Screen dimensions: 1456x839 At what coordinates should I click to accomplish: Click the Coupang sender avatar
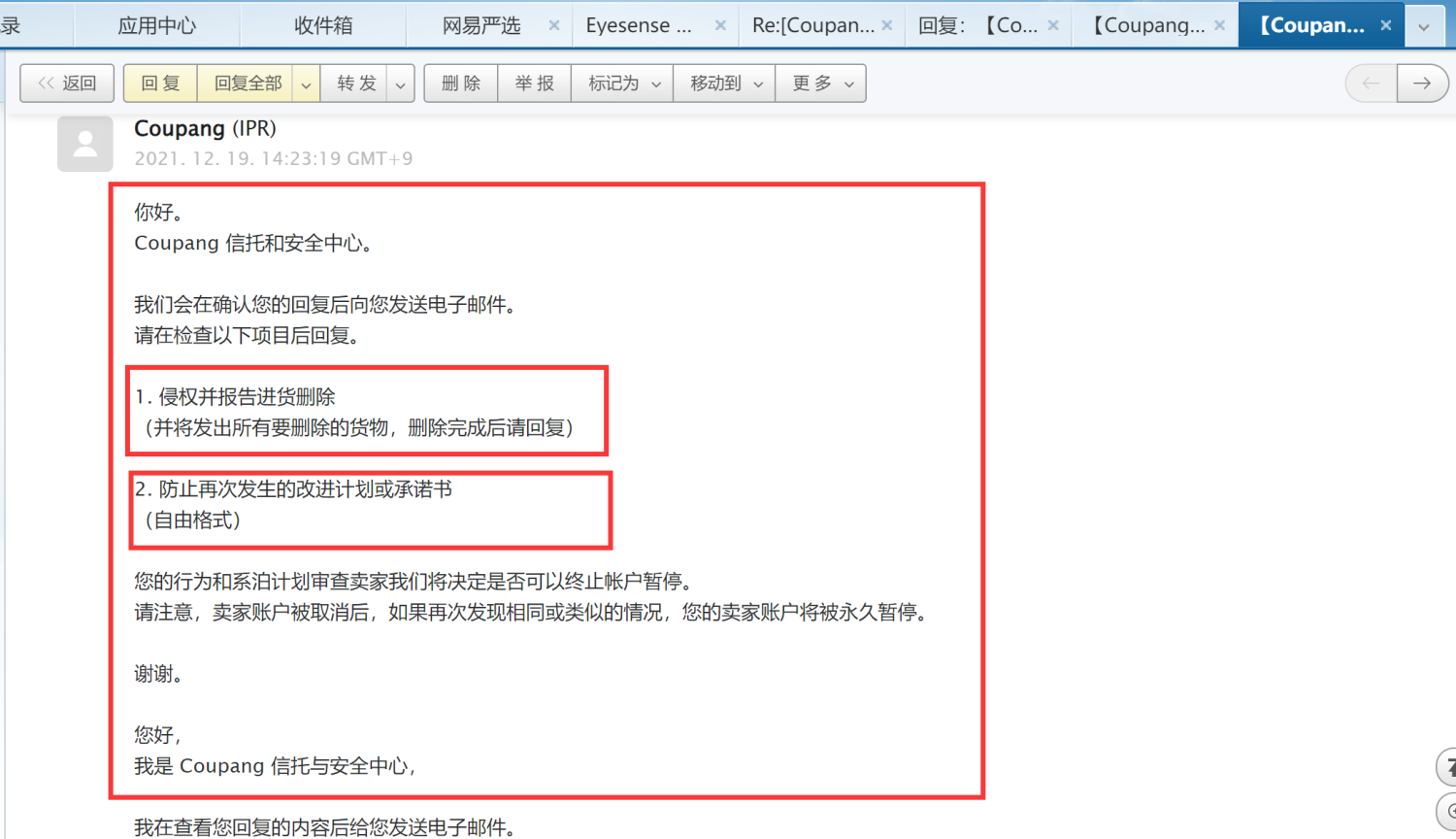point(84,143)
